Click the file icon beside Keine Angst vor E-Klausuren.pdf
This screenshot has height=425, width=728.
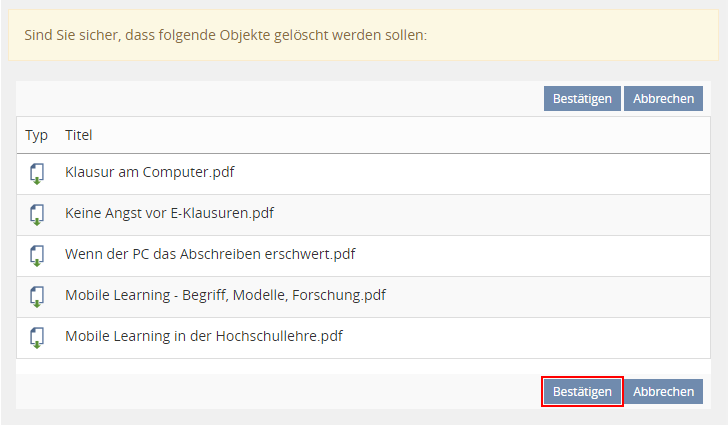[x=37, y=214]
